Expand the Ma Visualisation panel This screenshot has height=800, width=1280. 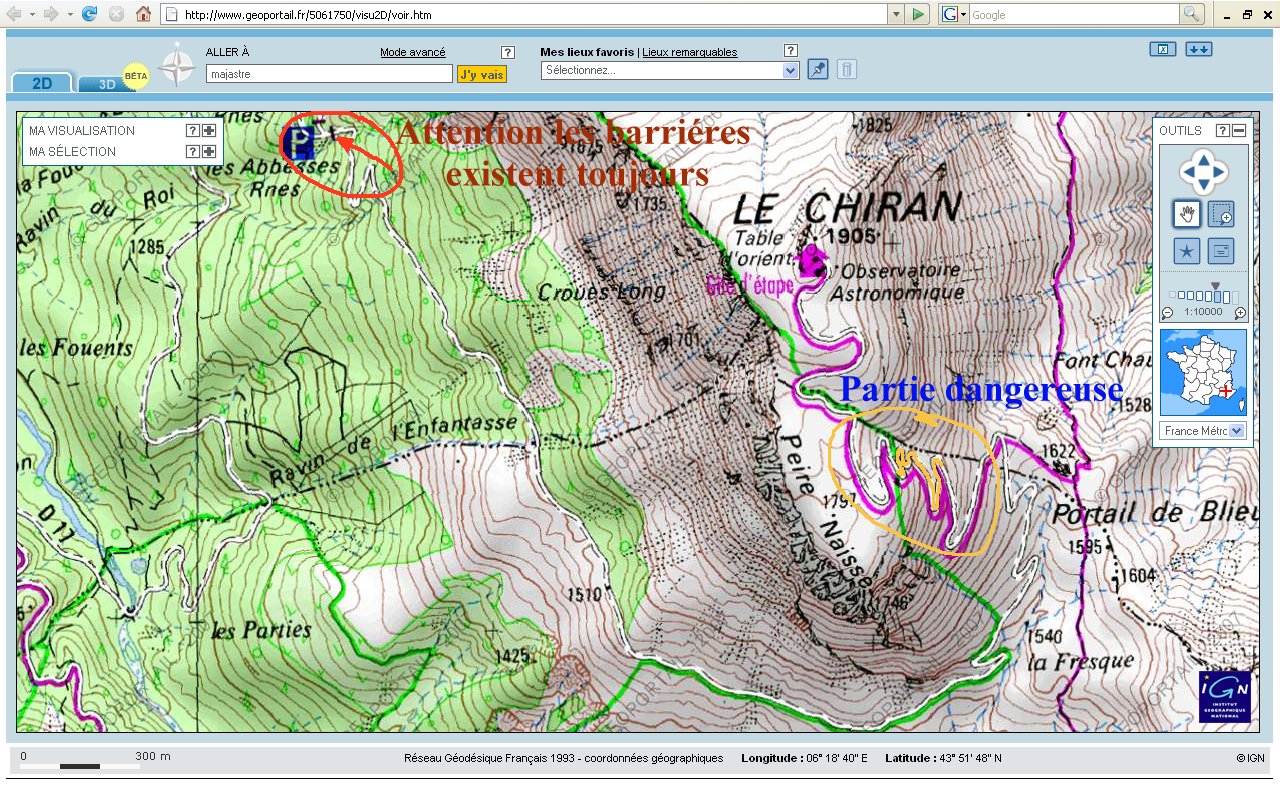coord(209,130)
